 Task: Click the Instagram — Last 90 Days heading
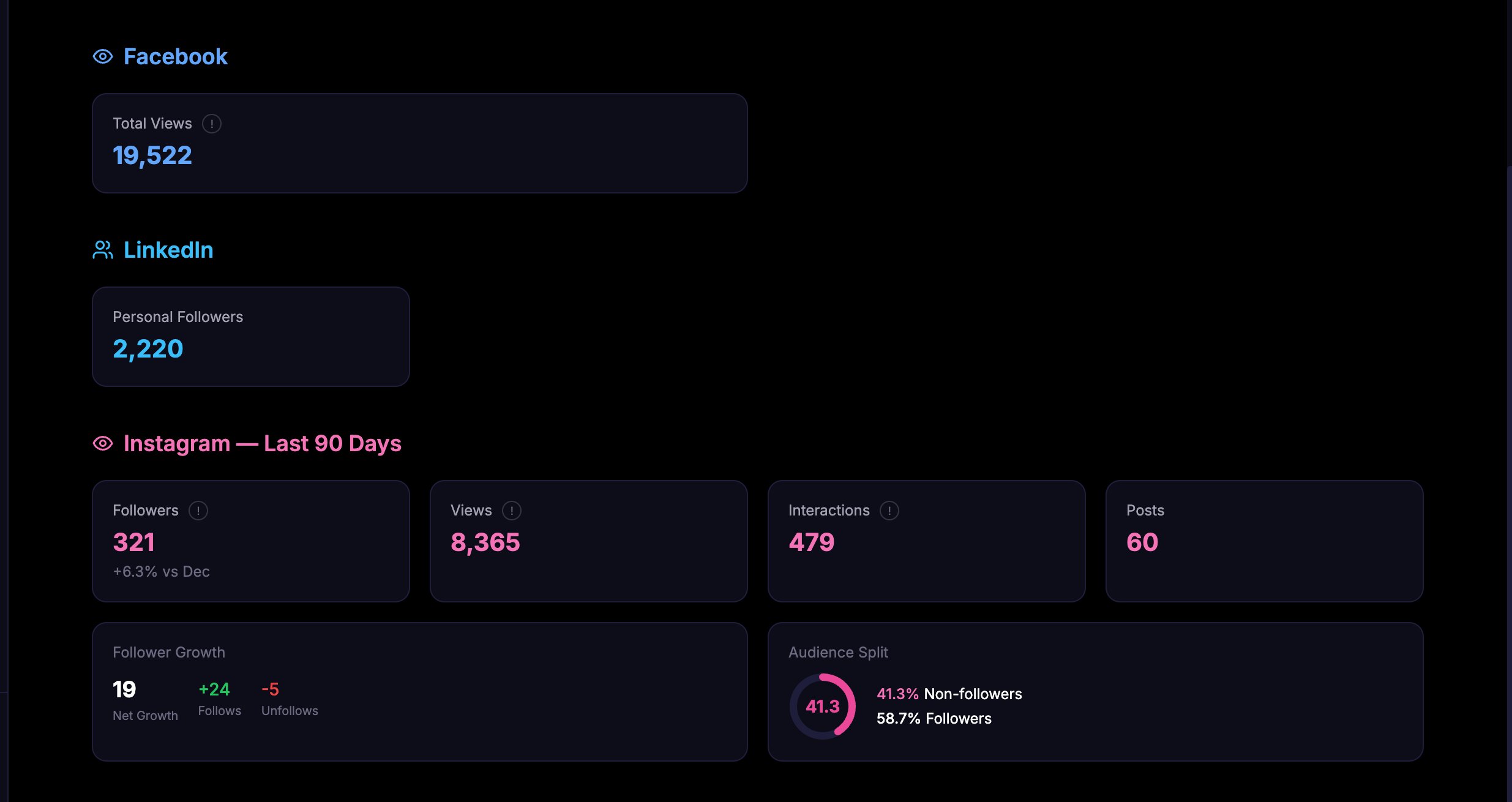pos(262,443)
